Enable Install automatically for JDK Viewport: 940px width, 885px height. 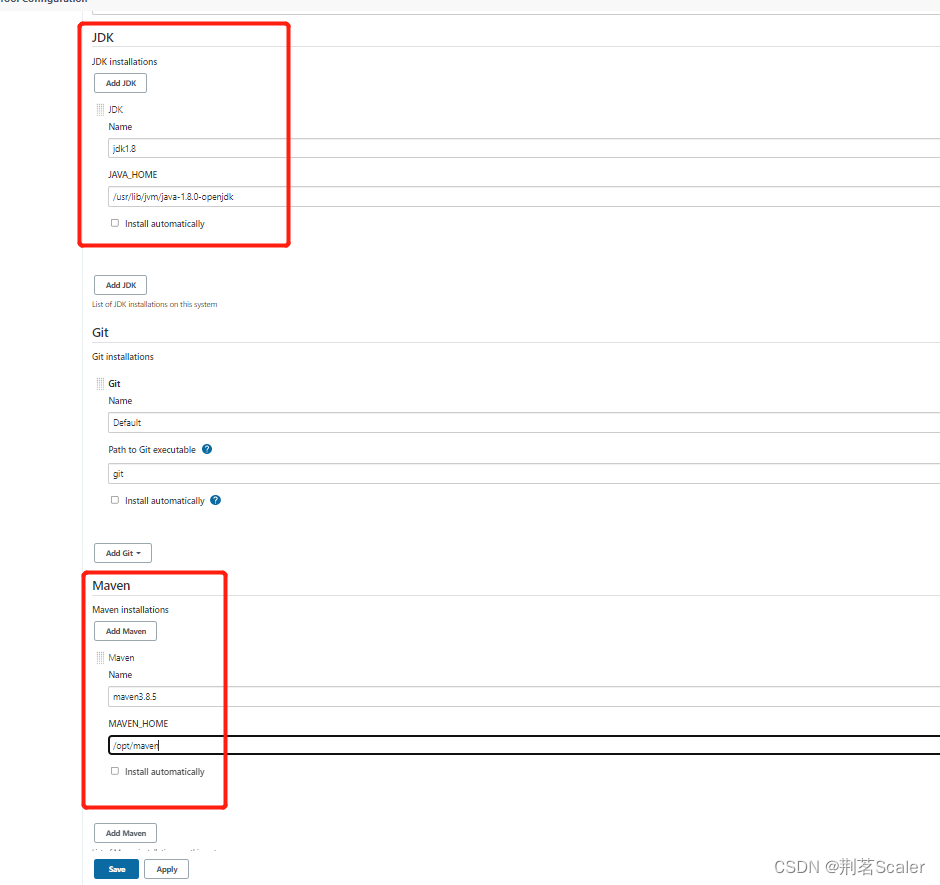tap(115, 224)
